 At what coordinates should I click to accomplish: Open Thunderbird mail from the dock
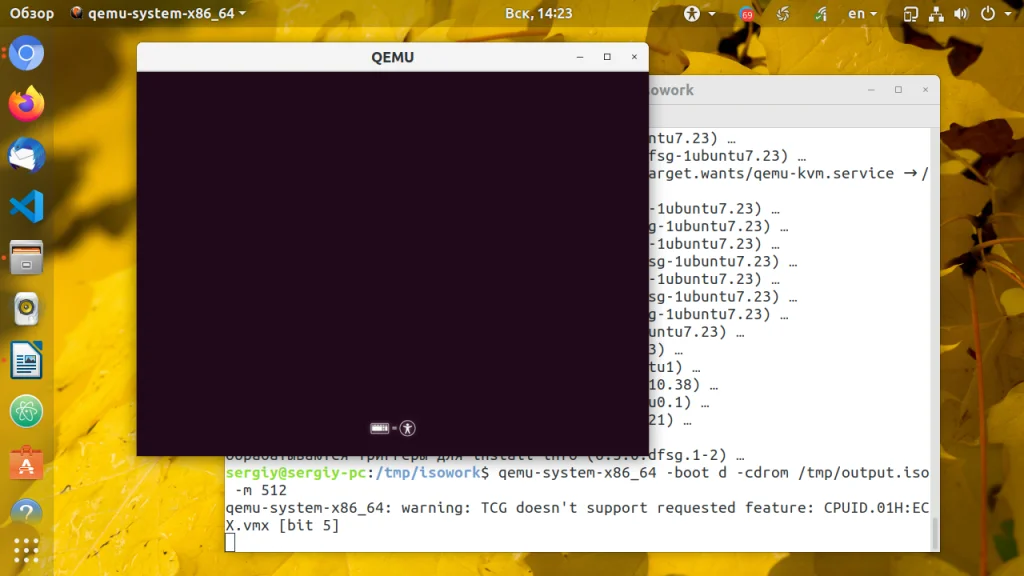click(26, 155)
